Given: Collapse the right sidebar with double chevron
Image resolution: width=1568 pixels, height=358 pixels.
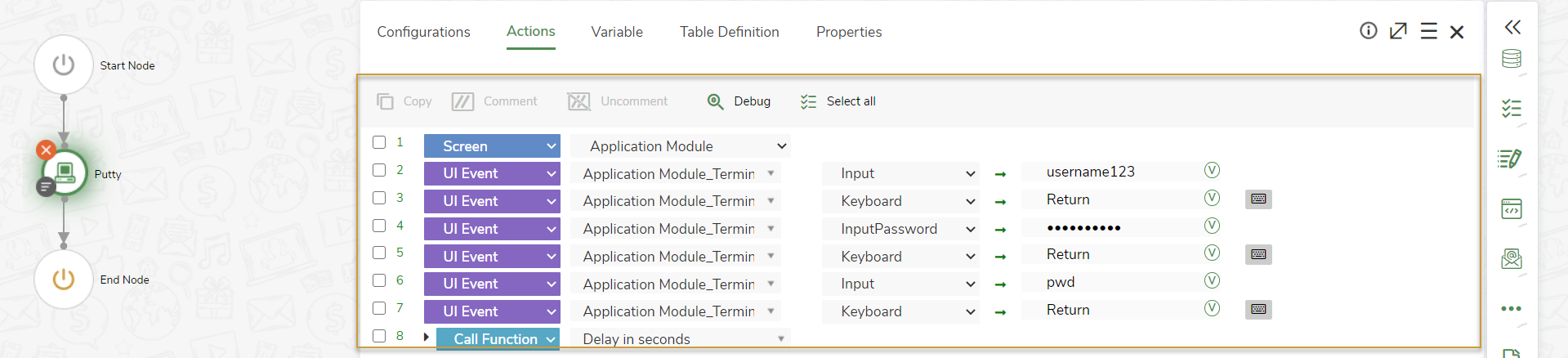Looking at the screenshot, I should coord(1512,27).
